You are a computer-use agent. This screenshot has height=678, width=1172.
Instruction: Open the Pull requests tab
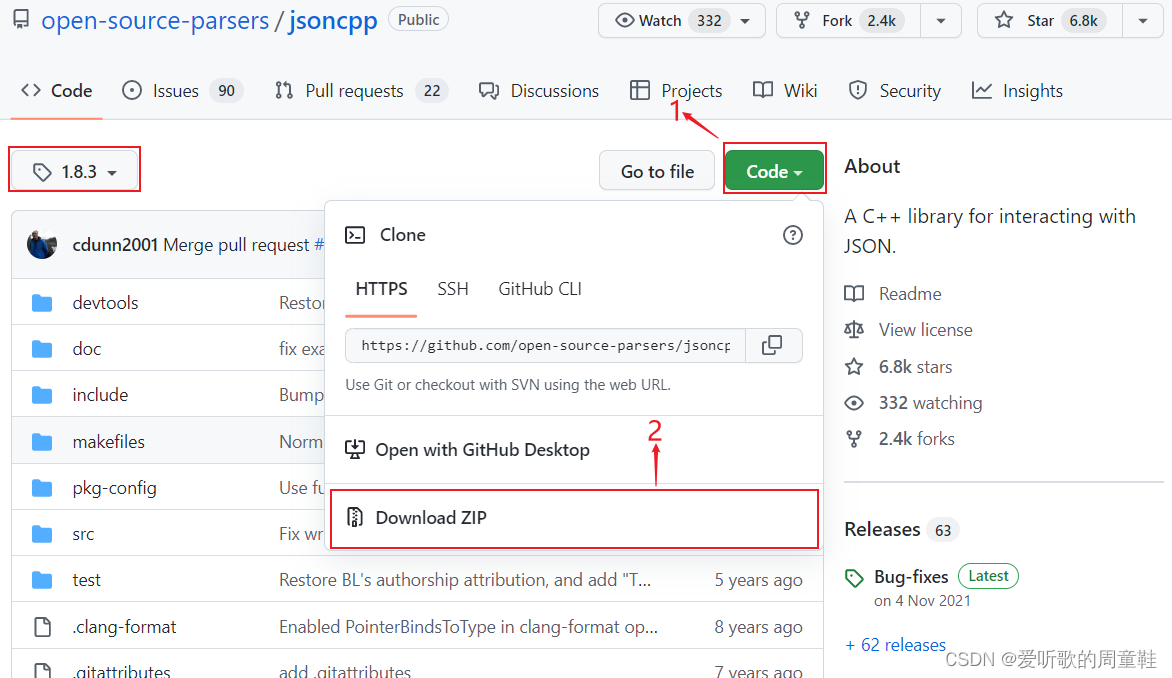coord(361,90)
